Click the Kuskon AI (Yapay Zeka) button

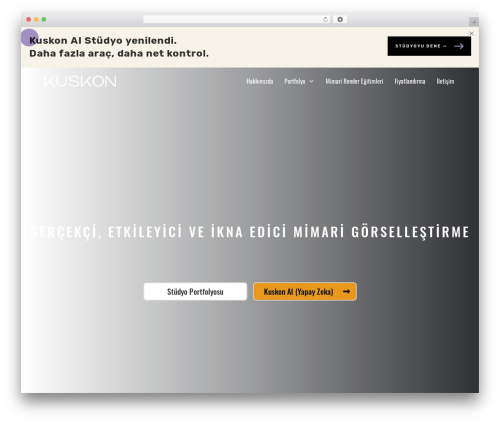305,292
